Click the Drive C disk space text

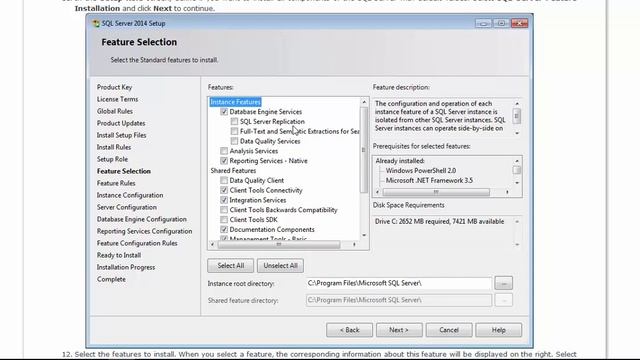tap(440, 222)
